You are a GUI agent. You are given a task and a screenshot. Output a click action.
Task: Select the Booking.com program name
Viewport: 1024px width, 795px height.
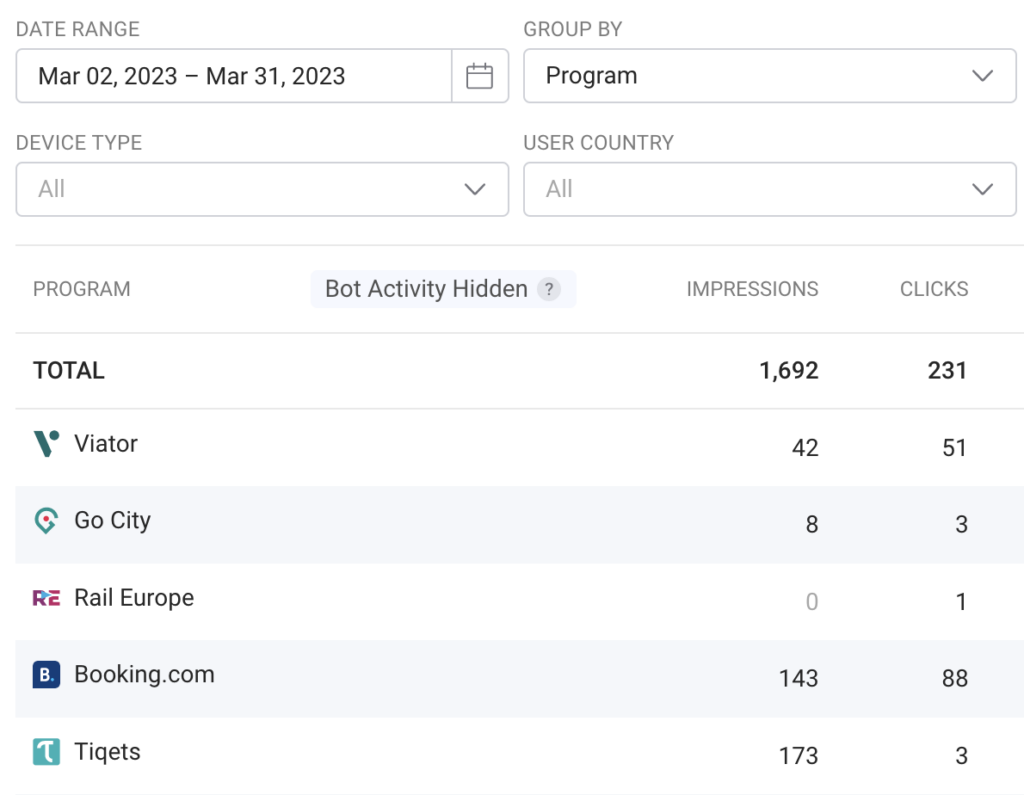click(x=144, y=675)
